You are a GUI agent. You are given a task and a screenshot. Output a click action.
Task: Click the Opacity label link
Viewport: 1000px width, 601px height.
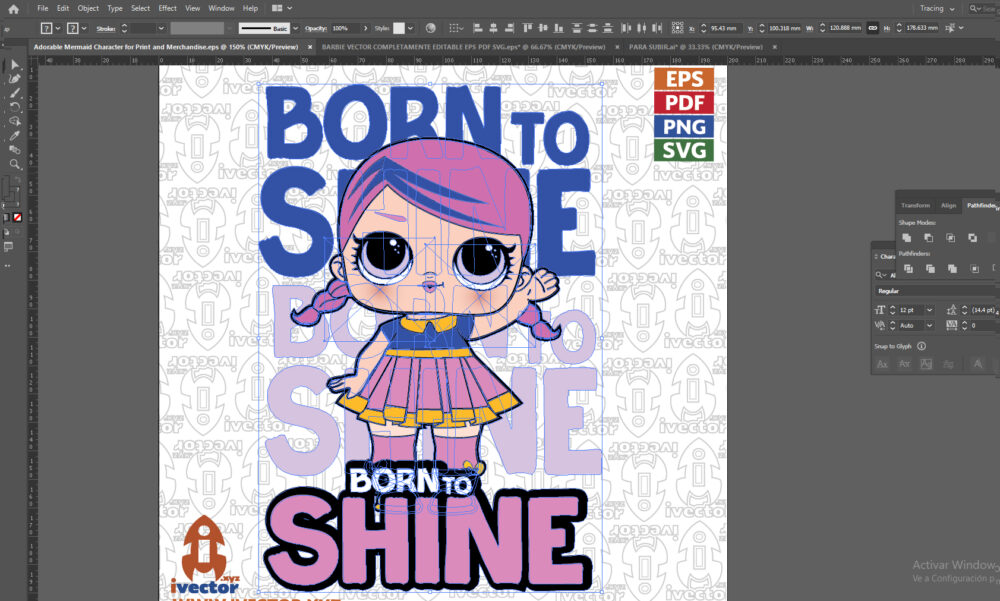click(x=316, y=28)
